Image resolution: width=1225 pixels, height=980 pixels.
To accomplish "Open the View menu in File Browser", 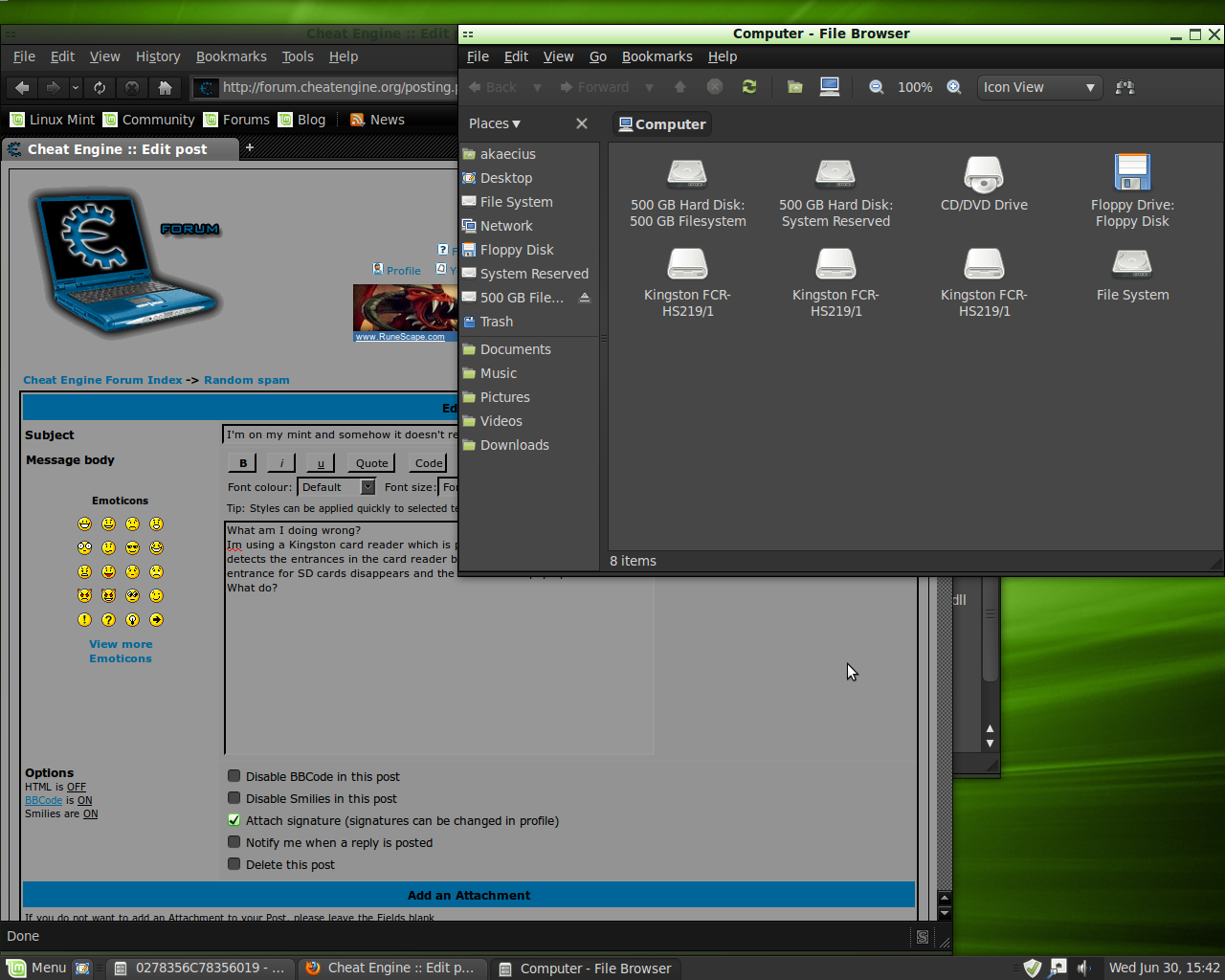I will (x=558, y=56).
